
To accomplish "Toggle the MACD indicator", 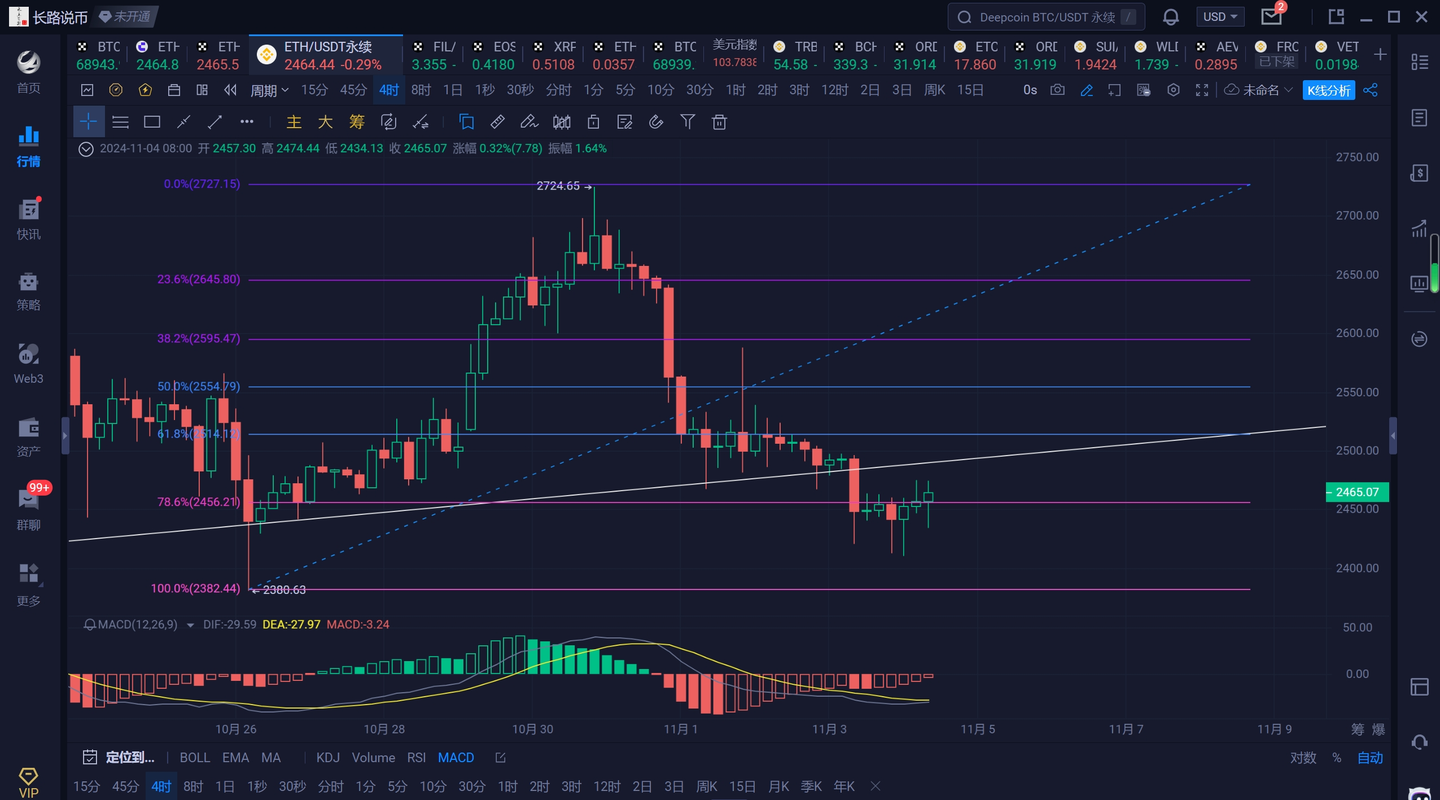I will tap(456, 758).
